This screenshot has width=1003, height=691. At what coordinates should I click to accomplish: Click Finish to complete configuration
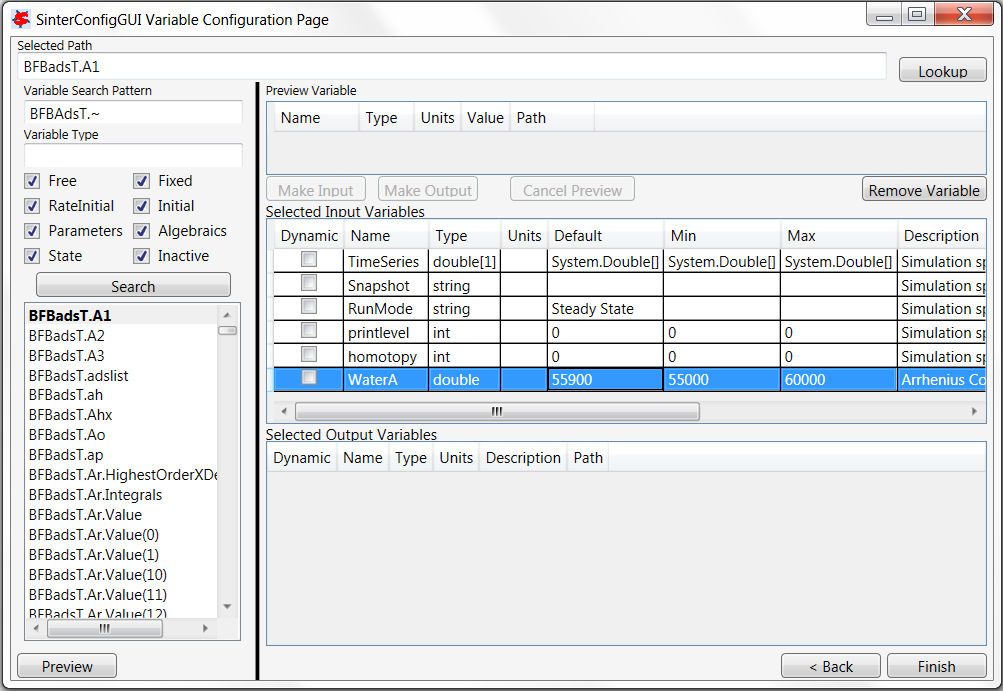point(936,667)
